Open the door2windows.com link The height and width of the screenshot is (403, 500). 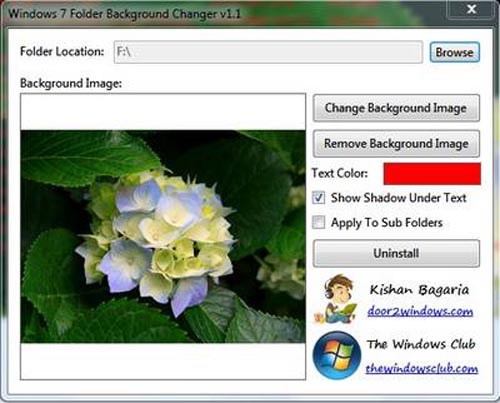[420, 311]
